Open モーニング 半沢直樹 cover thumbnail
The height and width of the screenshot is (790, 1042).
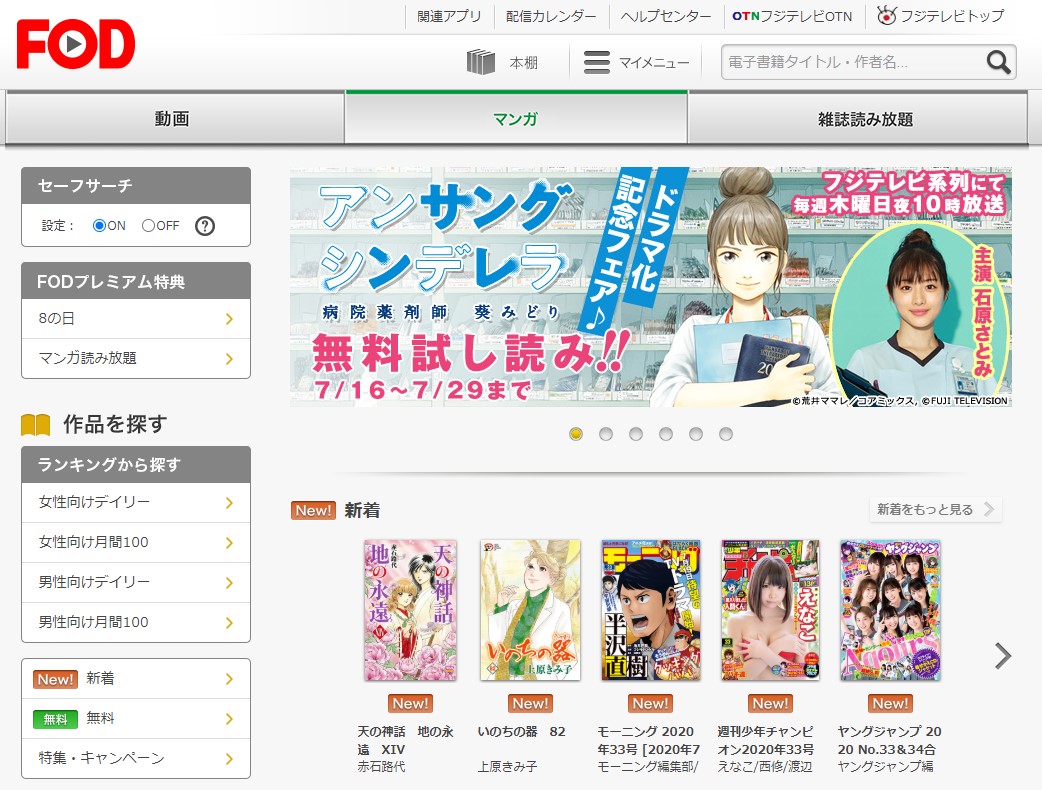coord(651,610)
